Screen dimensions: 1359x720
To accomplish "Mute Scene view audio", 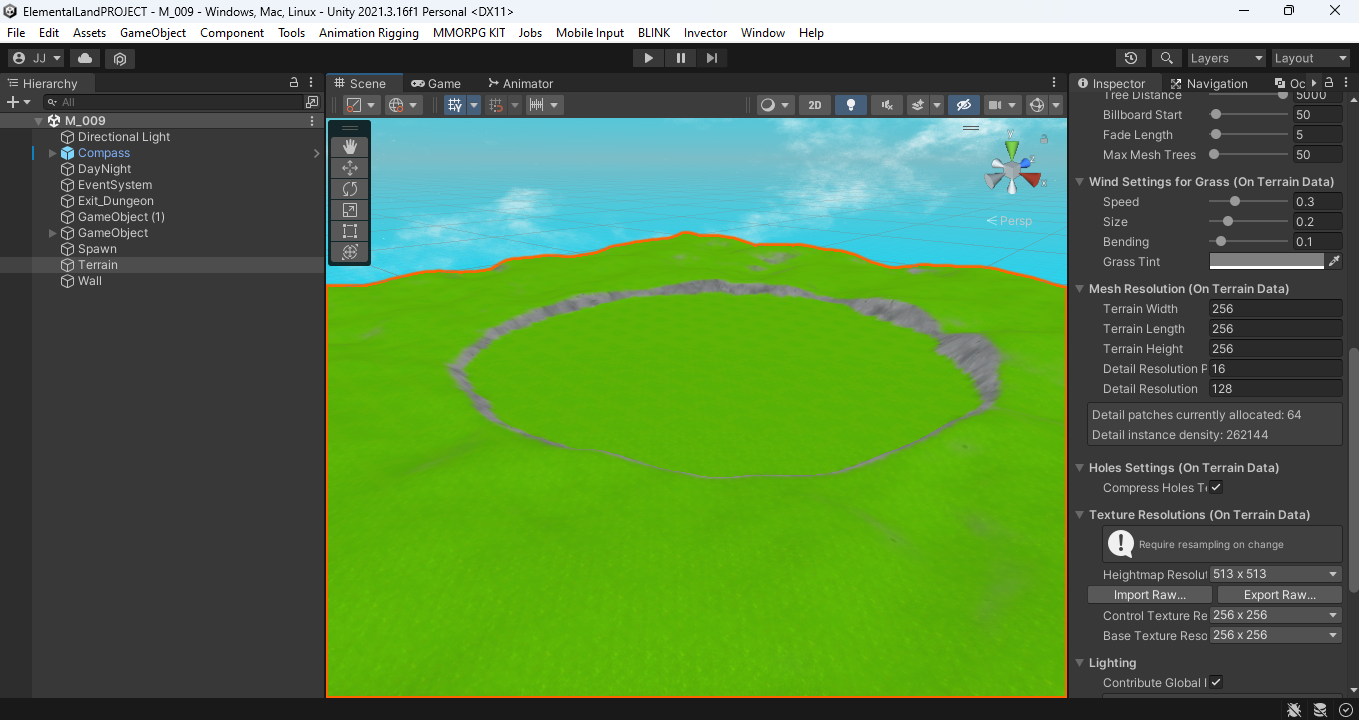I will [886, 104].
